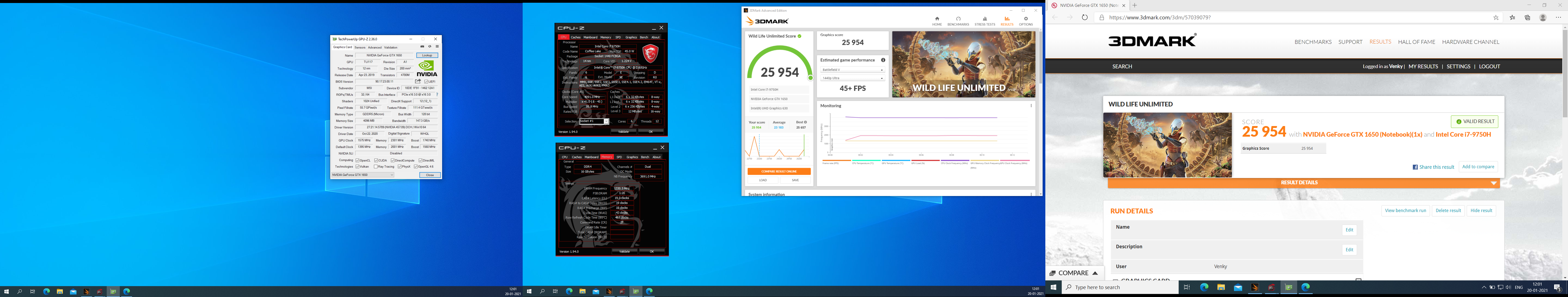Open HALL OF FAME on 3dmark.com
The width and height of the screenshot is (1568, 297).
[1416, 42]
